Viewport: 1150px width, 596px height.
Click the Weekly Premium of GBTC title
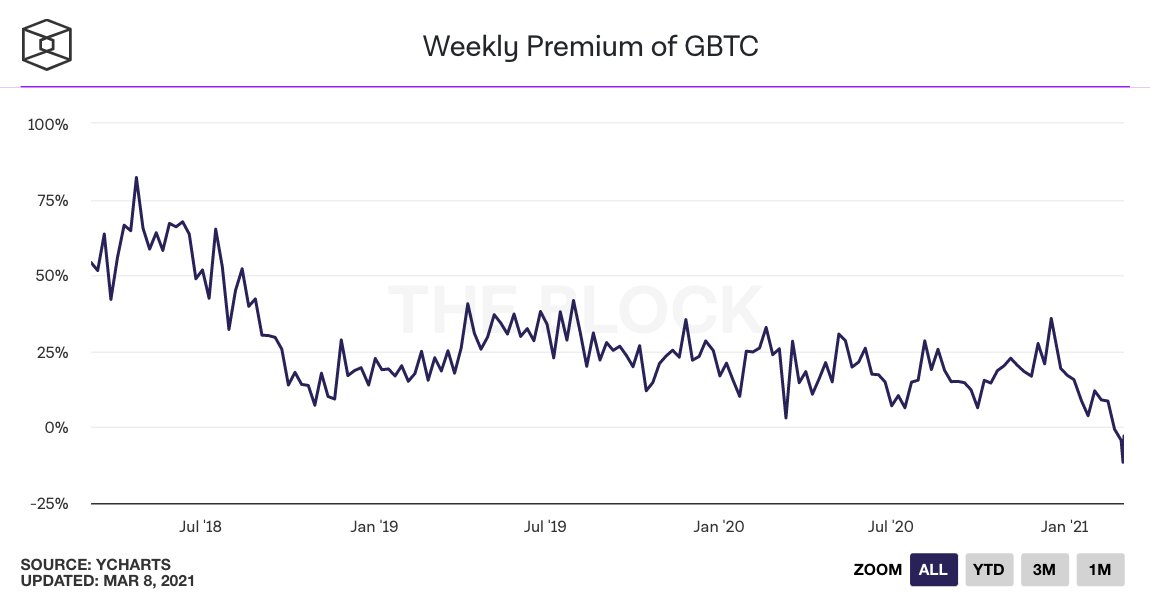590,46
